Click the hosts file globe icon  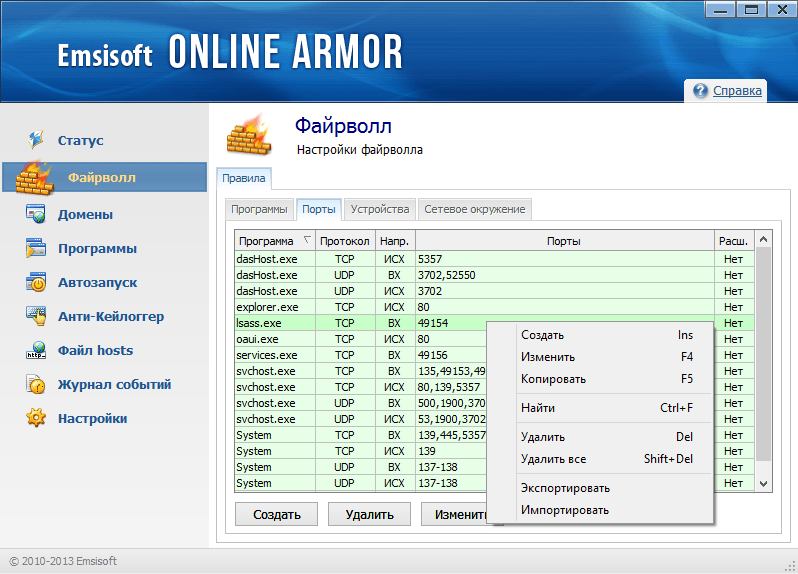coord(36,350)
